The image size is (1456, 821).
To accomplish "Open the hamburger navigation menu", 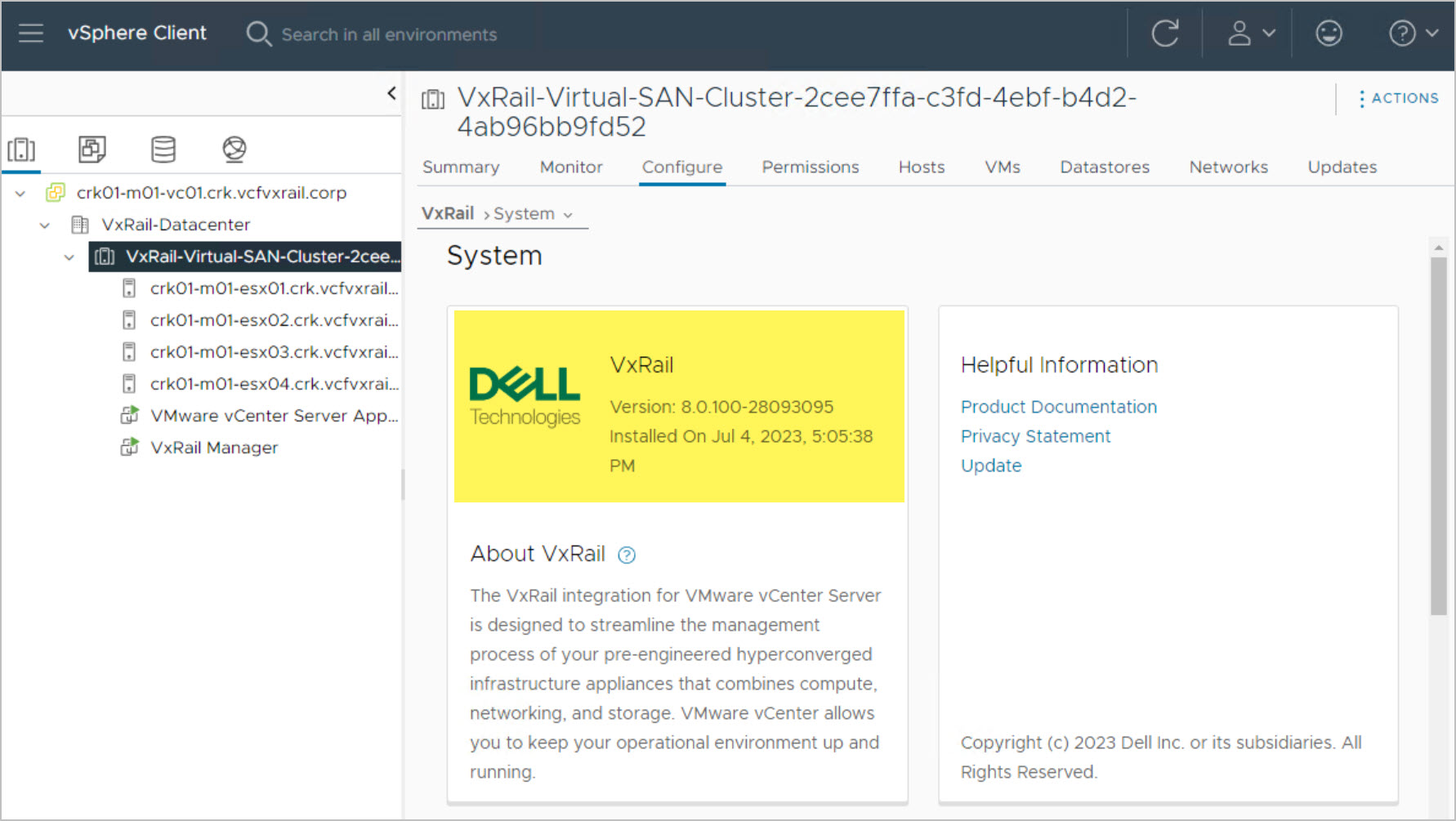I will pyautogui.click(x=31, y=33).
